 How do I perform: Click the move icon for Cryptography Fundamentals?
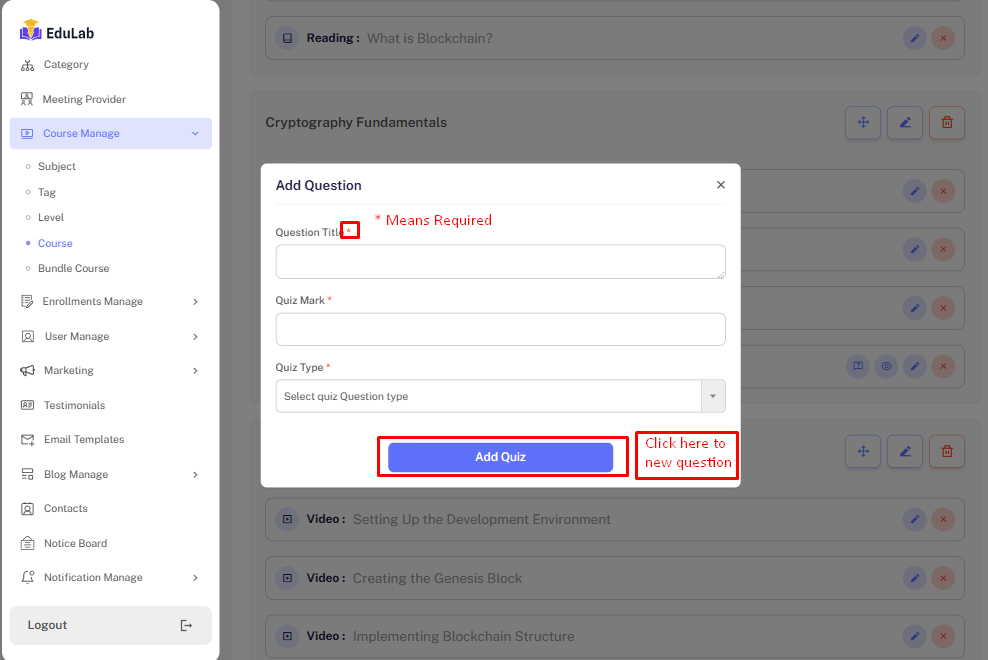point(862,123)
